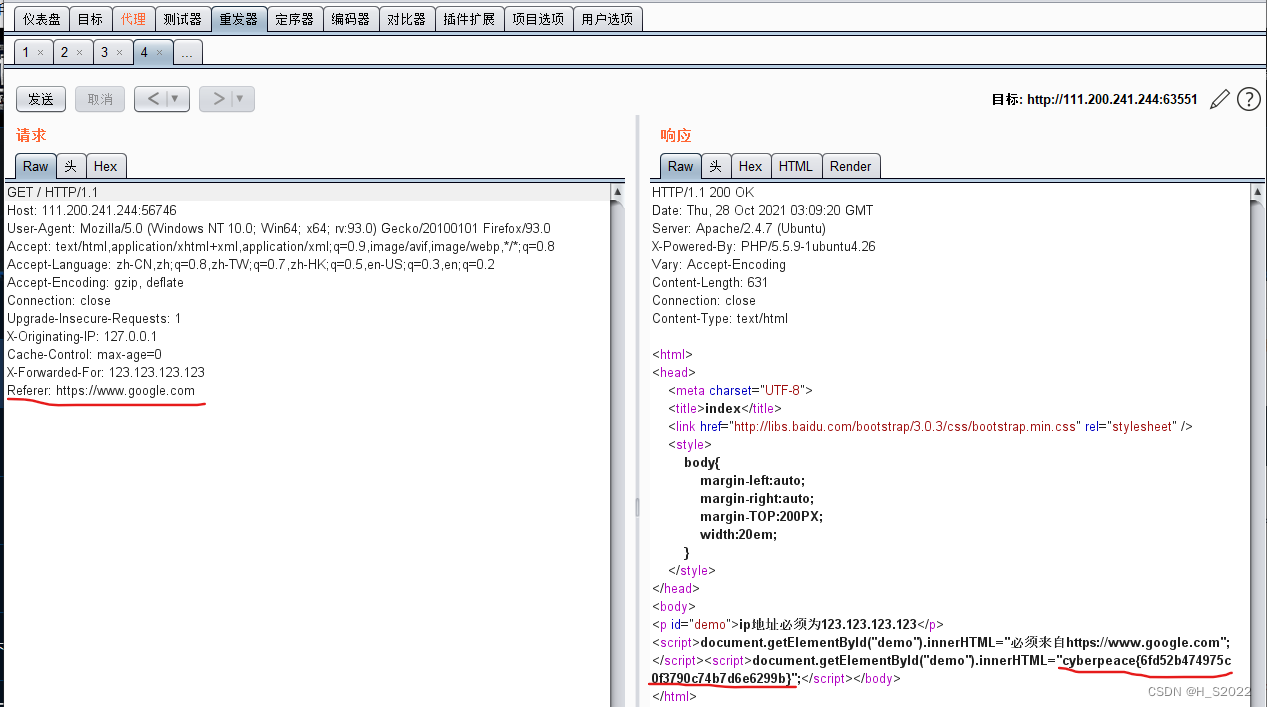Click the bootstrap.min.css link URL text
This screenshot has height=707, width=1267.
[x=906, y=426]
